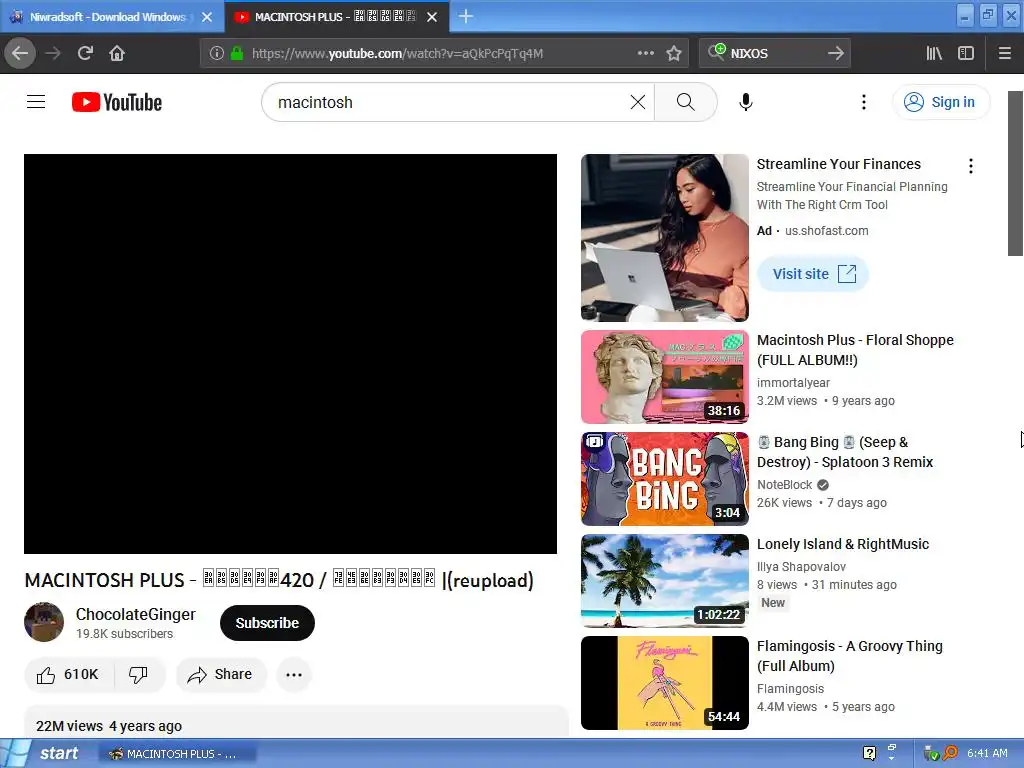The width and height of the screenshot is (1024, 768).
Task: Submit browser search with the arrow button
Action: [835, 54]
